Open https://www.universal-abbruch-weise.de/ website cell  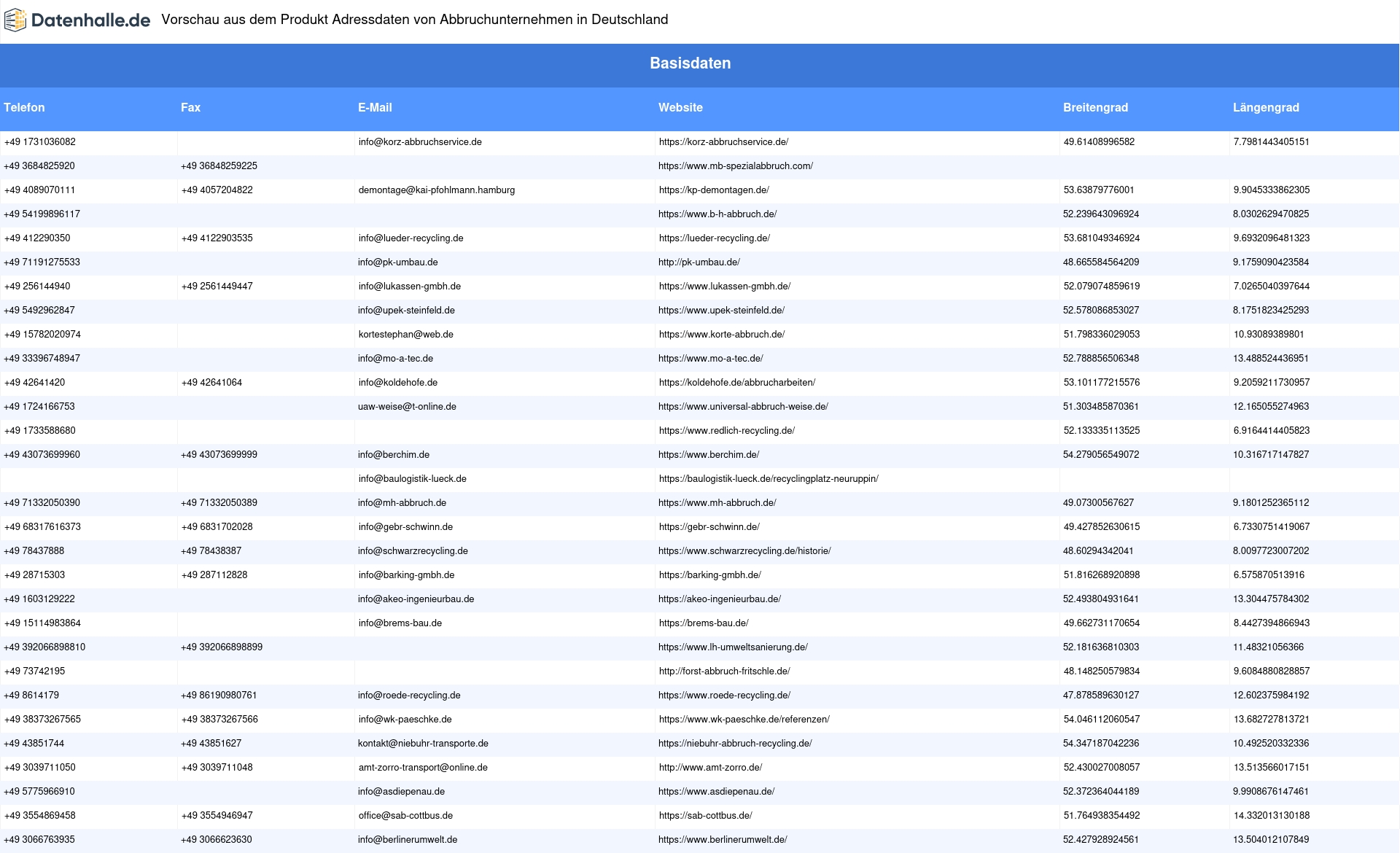[743, 407]
